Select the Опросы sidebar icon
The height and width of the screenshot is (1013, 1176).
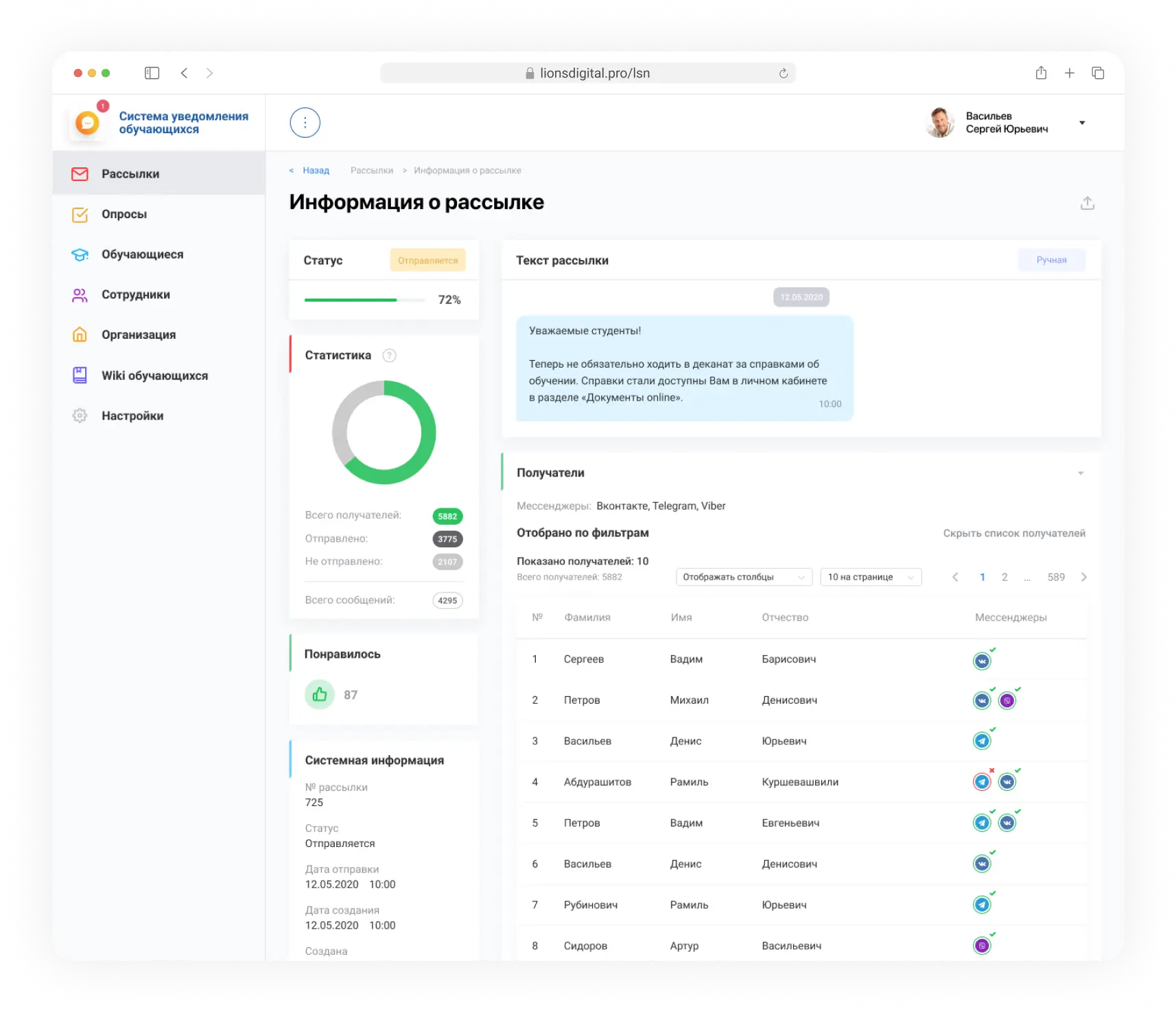(x=80, y=215)
